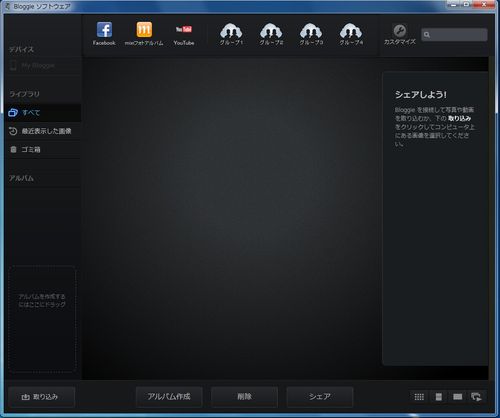Select the グループ2 group icon
The width and height of the screenshot is (500, 418).
tap(271, 31)
